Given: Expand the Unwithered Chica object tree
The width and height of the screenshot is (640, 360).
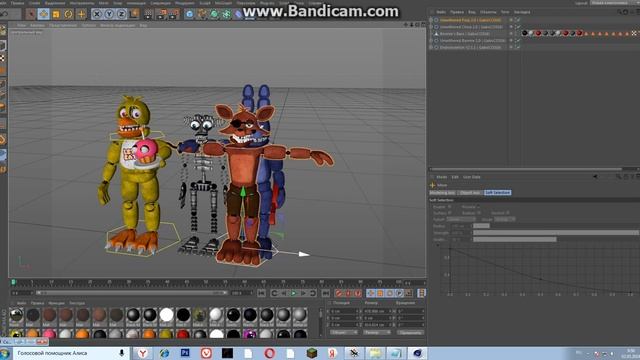Looking at the screenshot, I should point(431,27).
